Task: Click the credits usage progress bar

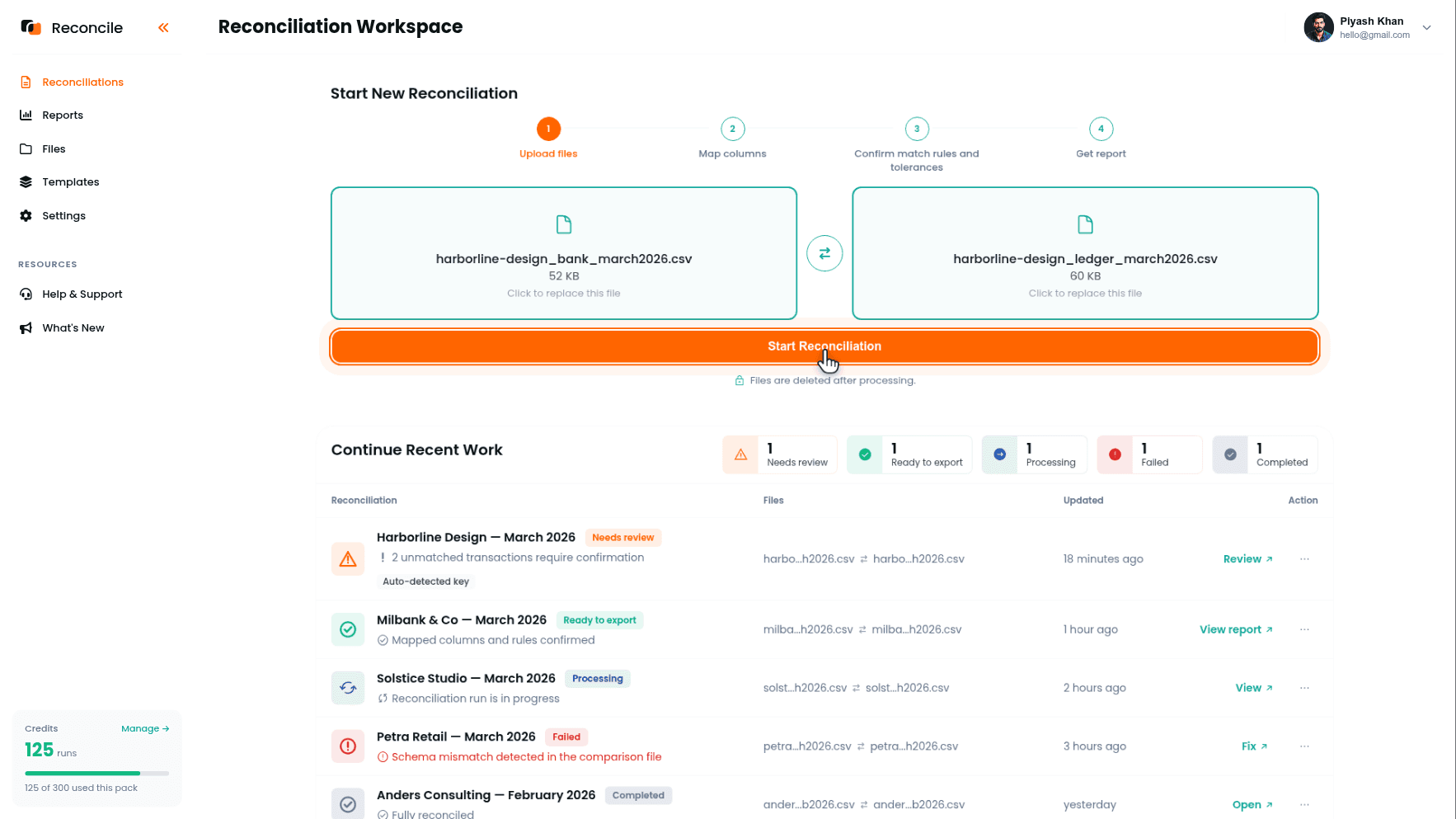Action: point(97,773)
